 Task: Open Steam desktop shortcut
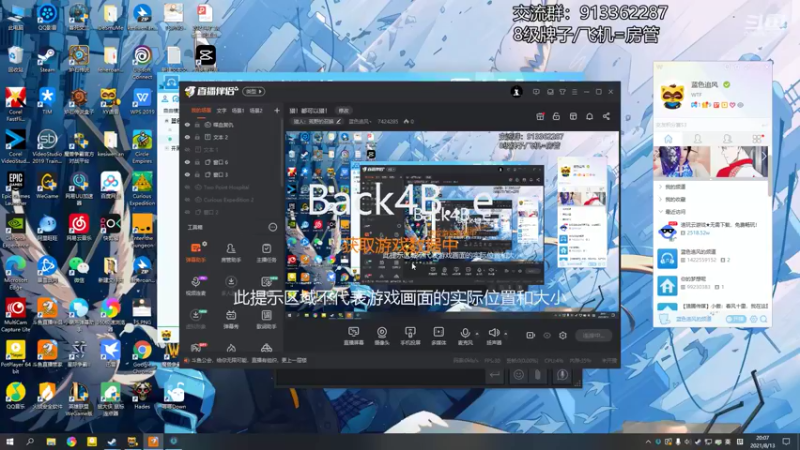point(47,59)
